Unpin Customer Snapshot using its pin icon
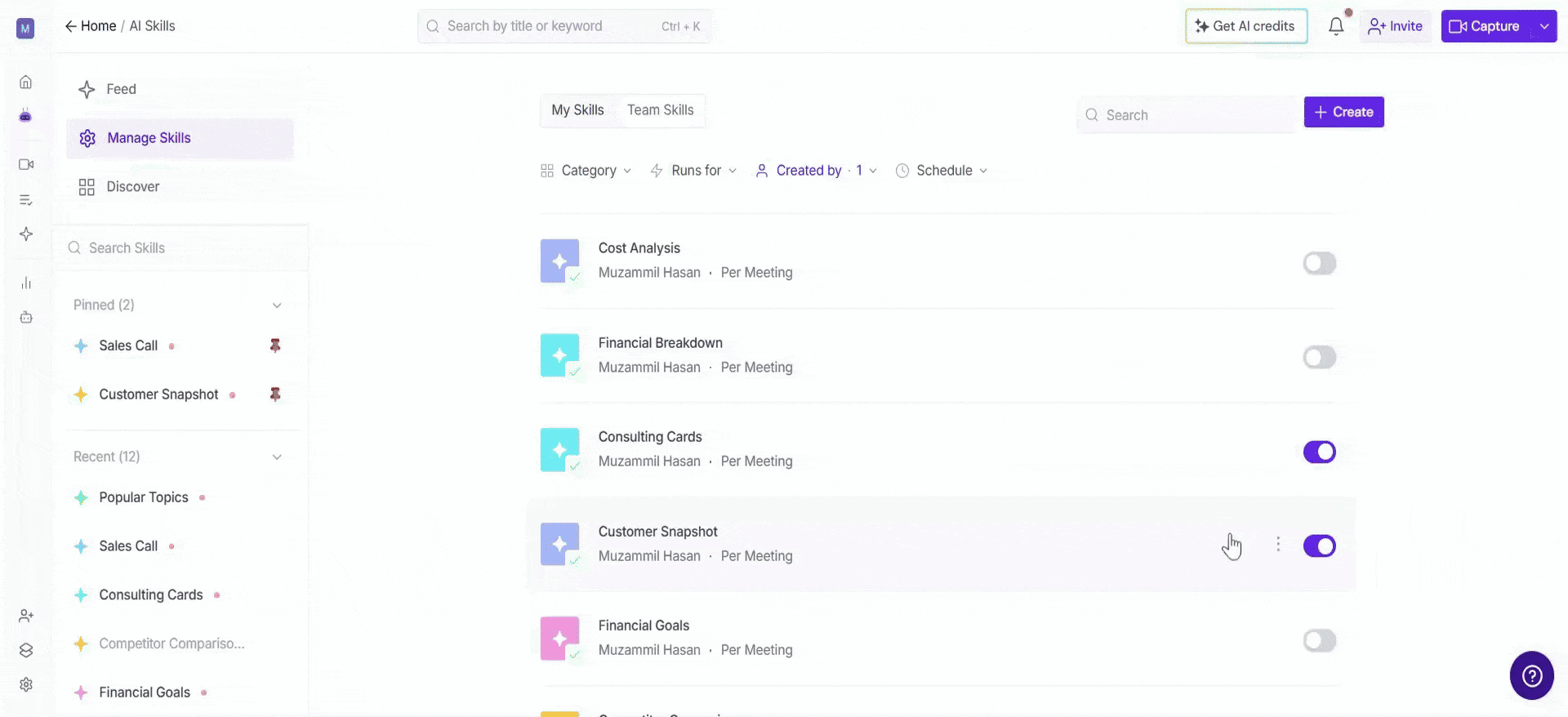Viewport: 1568px width, 717px height. click(x=275, y=394)
